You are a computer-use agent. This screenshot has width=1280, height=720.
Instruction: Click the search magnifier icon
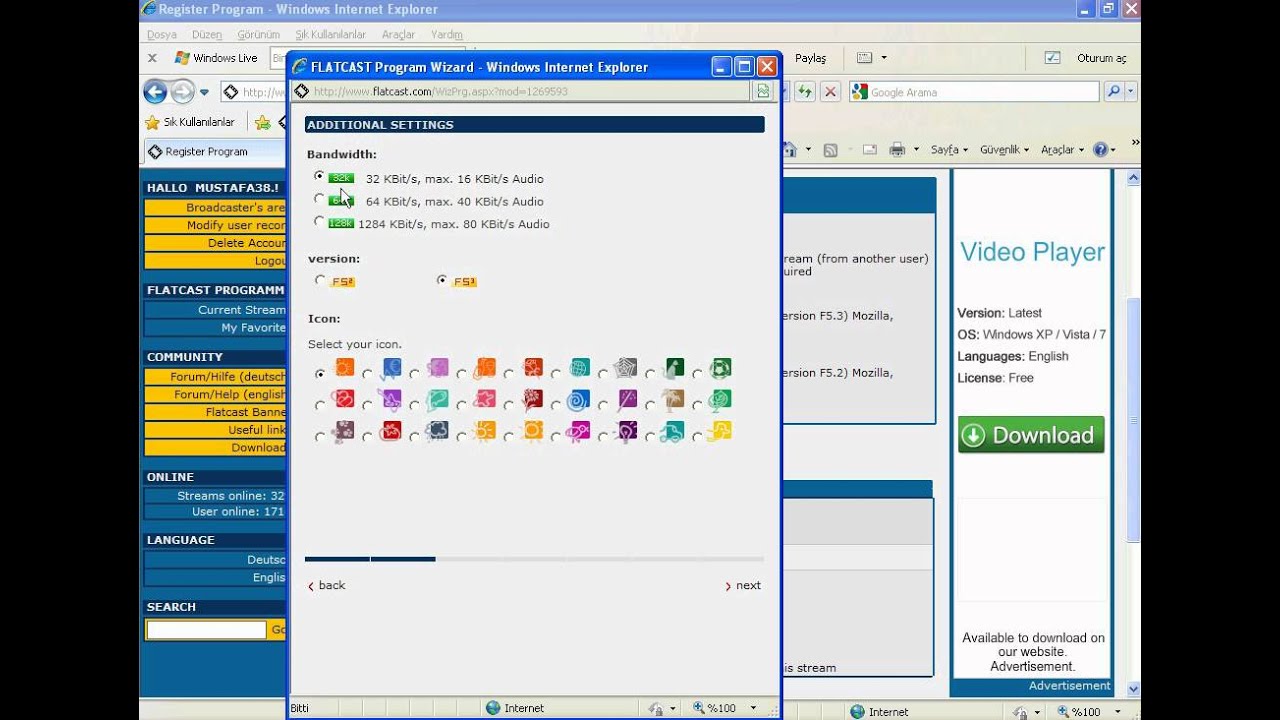[x=1113, y=91]
